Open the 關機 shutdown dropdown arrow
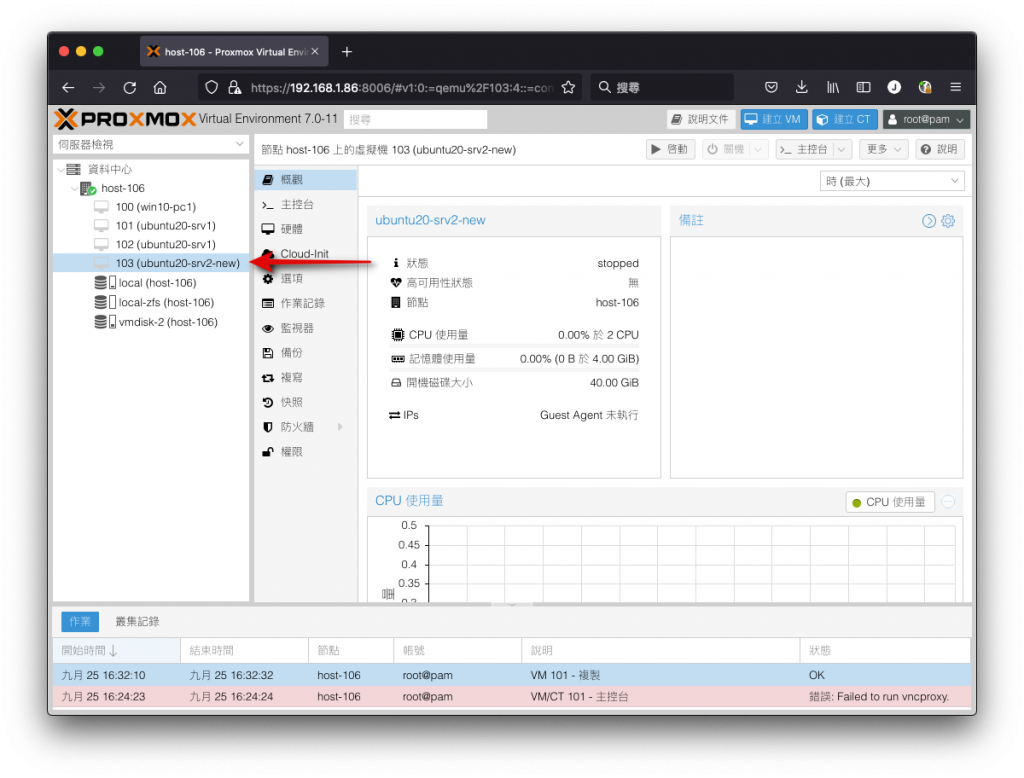Screen dimensions: 1024x778 tap(758, 150)
